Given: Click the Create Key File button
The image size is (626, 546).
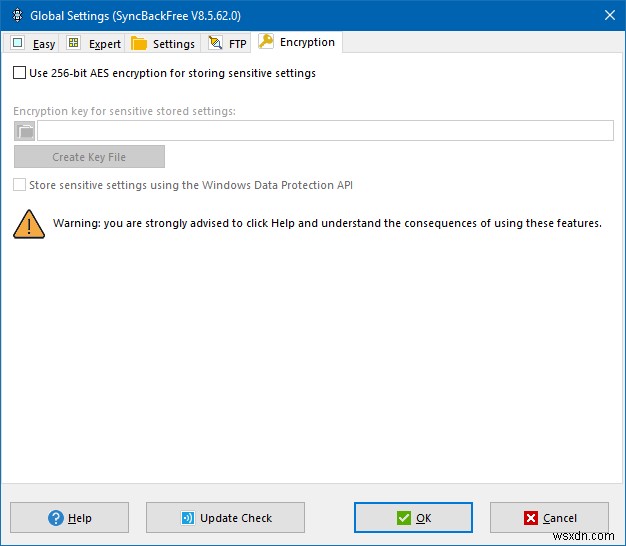Looking at the screenshot, I should [x=89, y=156].
